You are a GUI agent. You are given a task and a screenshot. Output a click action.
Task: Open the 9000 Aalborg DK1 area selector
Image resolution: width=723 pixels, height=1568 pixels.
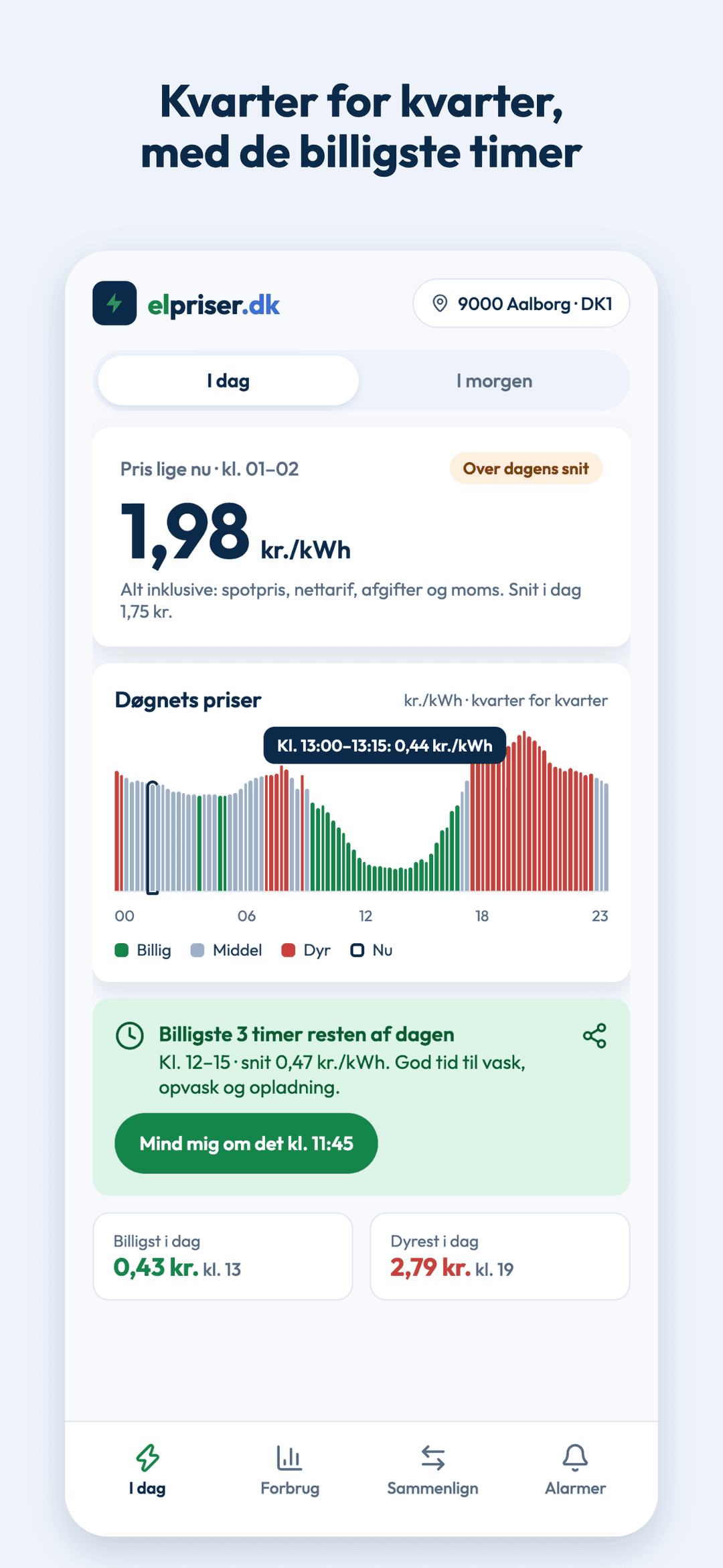(521, 303)
